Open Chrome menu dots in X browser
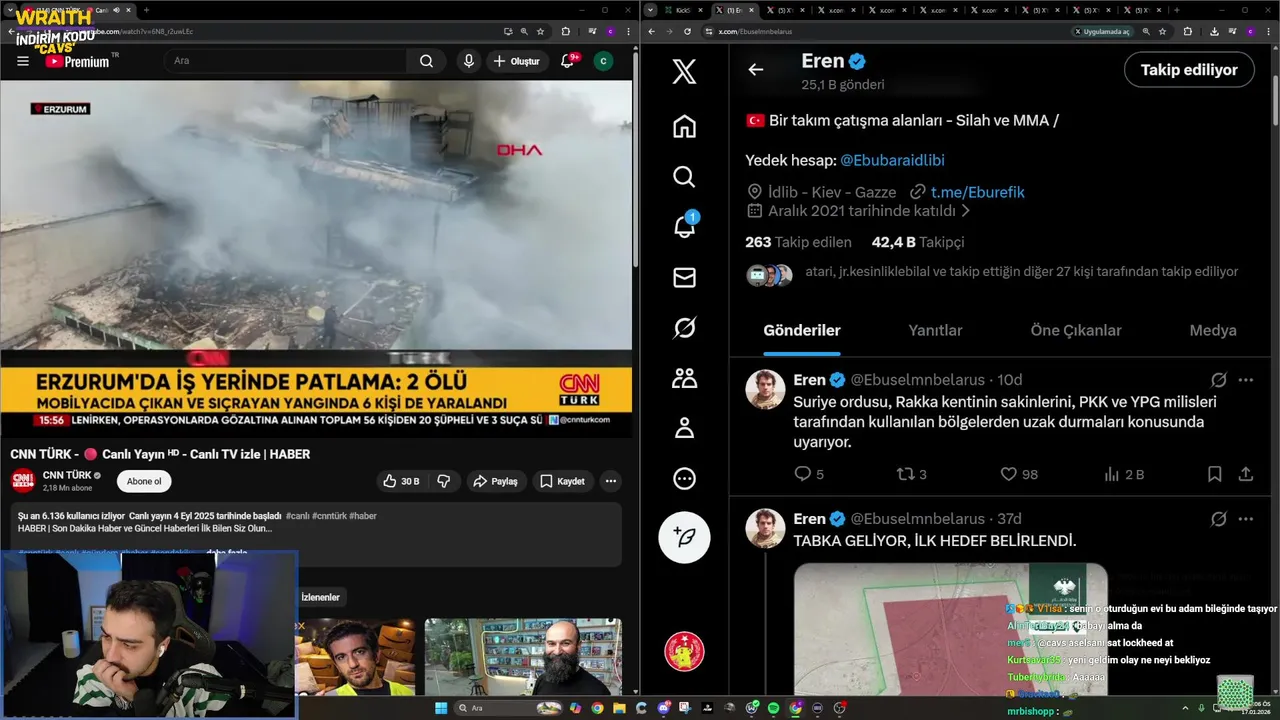 tap(1267, 31)
